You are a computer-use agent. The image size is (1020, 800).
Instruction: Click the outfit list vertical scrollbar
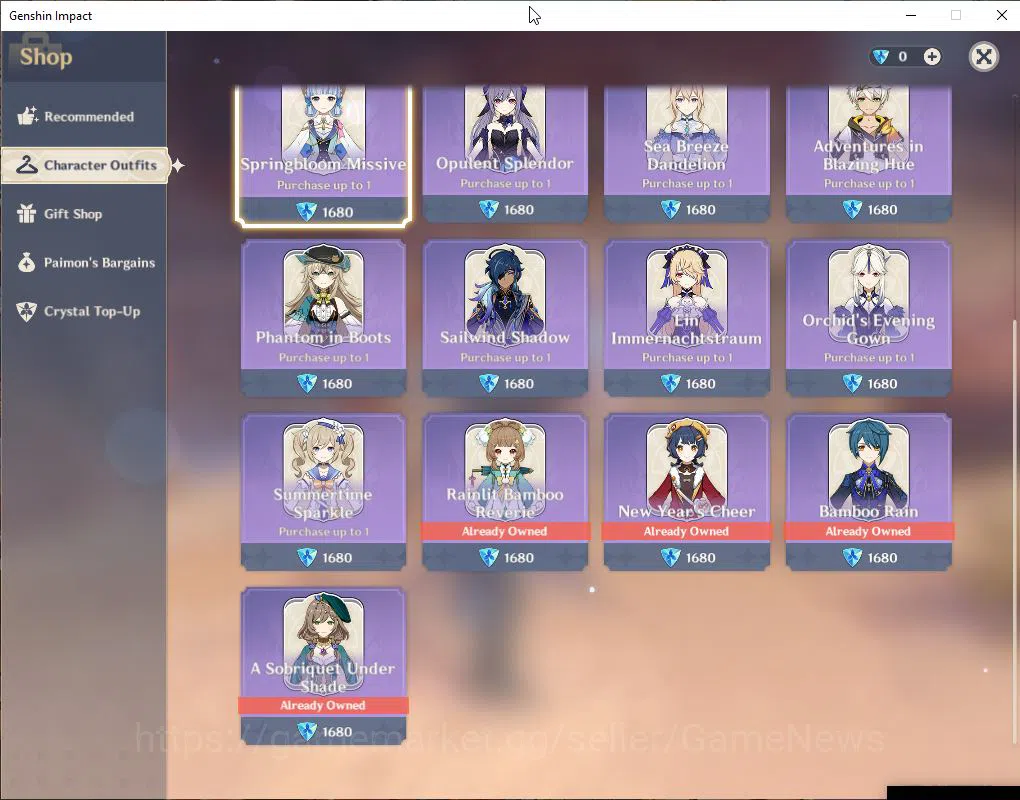1015,530
